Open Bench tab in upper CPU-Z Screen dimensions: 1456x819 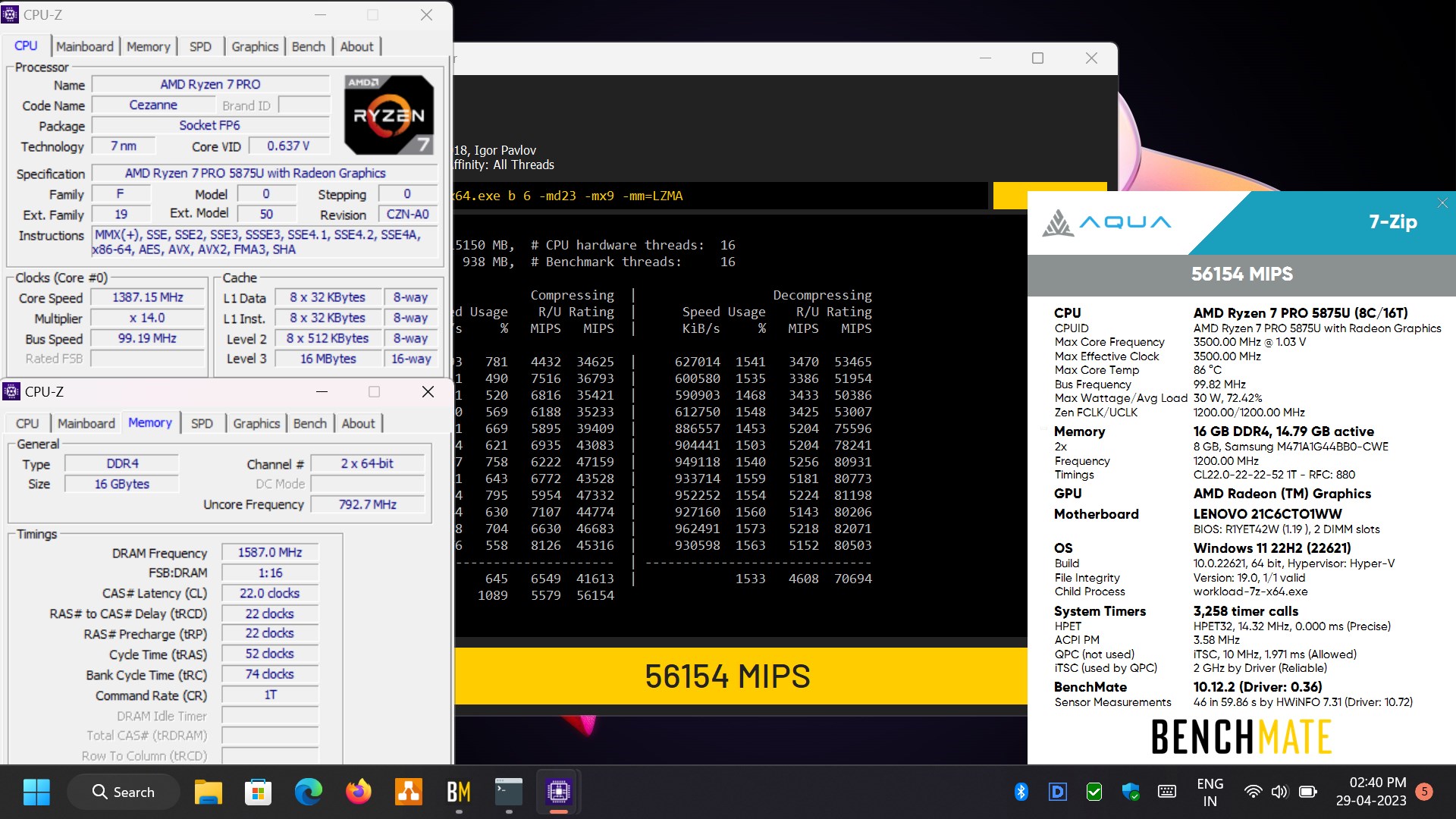pyautogui.click(x=309, y=46)
